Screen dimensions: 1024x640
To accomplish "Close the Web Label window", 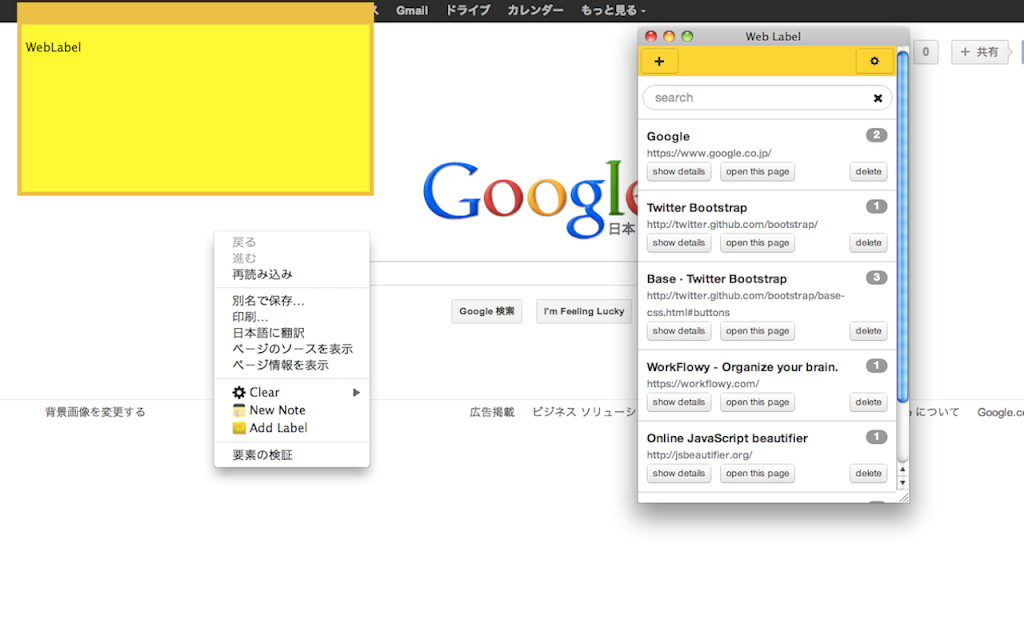I will (650, 37).
